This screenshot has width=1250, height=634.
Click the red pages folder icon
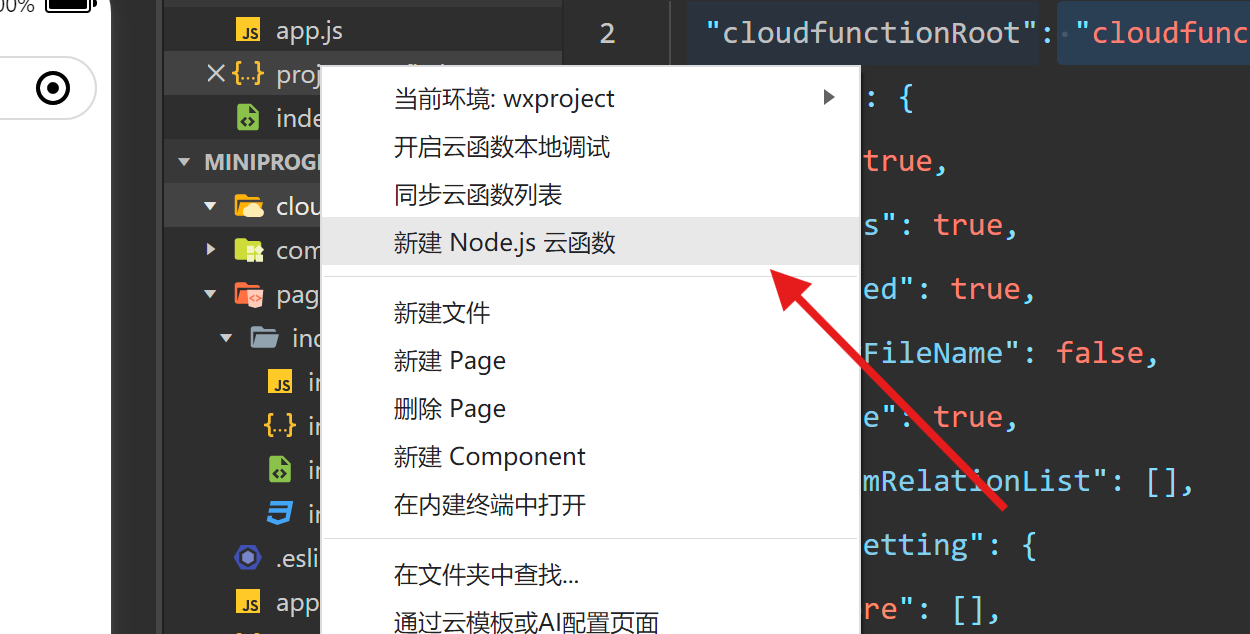tap(251, 293)
